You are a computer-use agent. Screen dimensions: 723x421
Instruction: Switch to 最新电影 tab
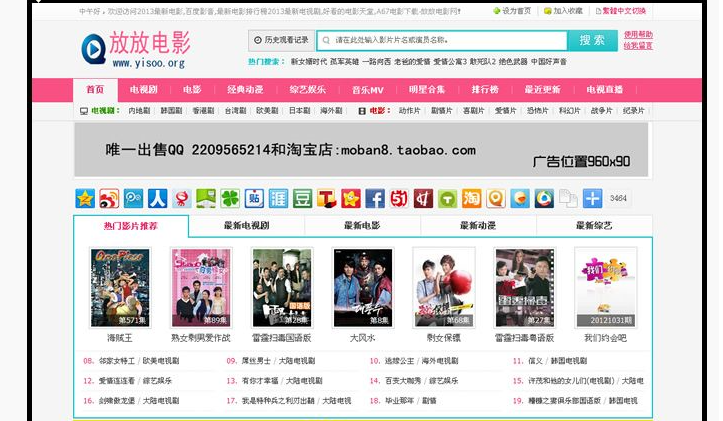tap(362, 225)
